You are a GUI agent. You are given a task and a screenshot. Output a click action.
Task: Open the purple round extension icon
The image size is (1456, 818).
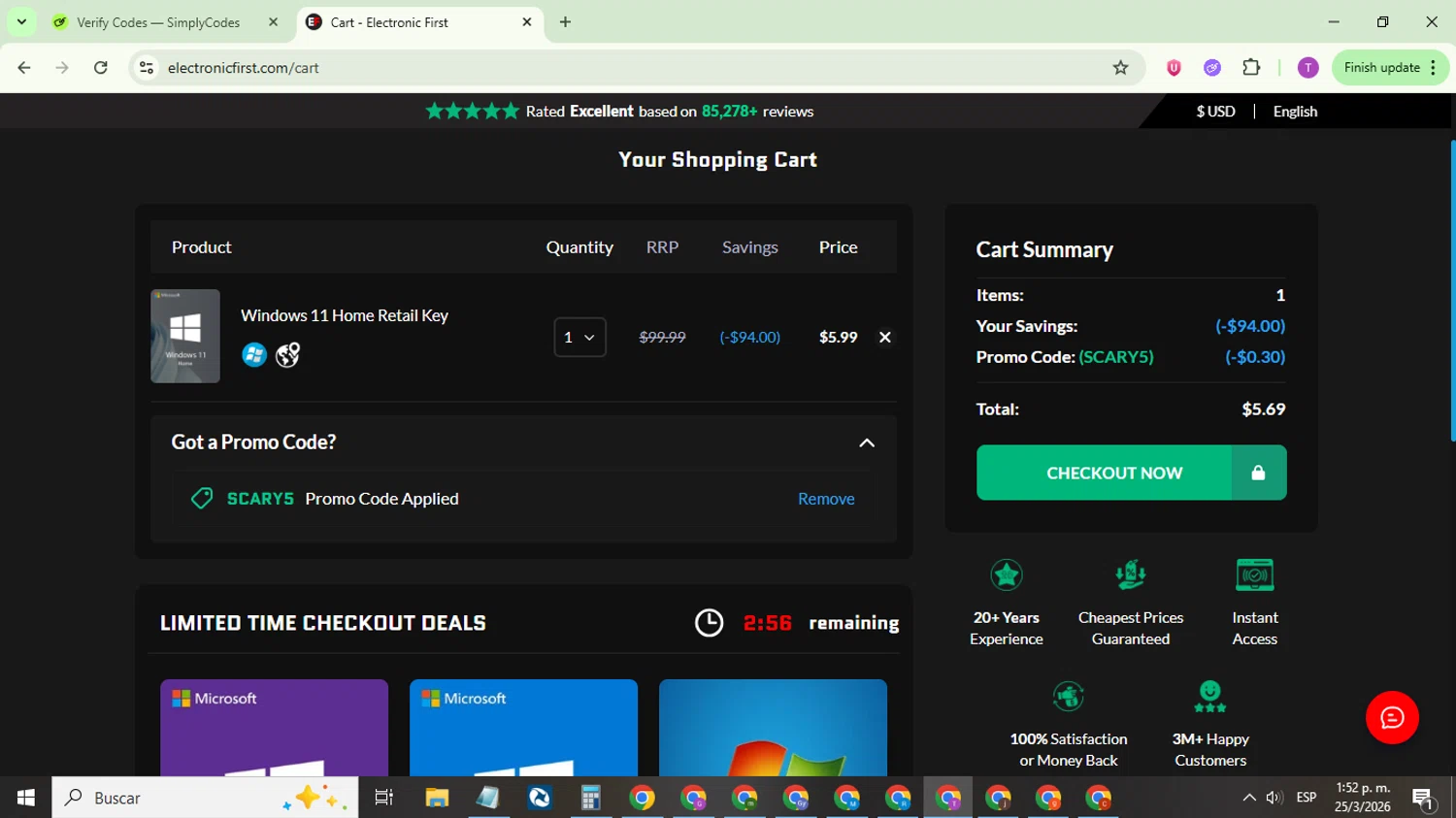[x=1212, y=68]
